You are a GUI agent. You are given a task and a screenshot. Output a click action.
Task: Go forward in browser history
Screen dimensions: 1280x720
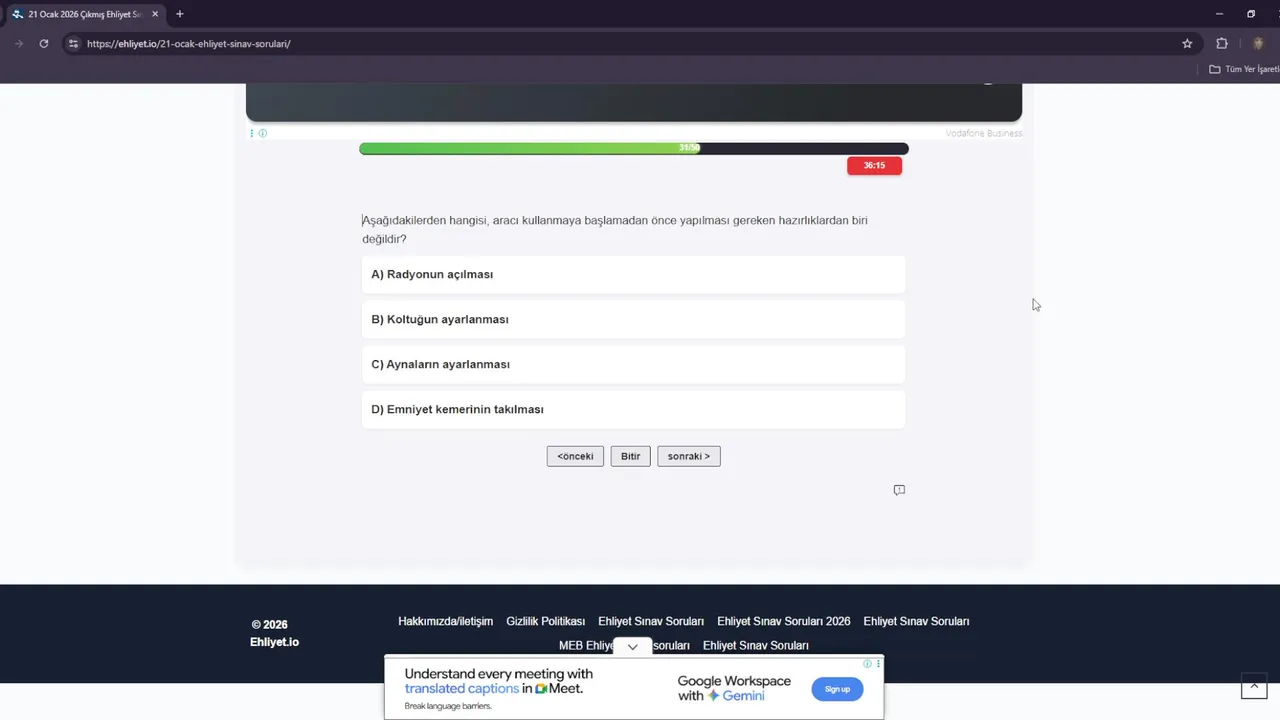pyautogui.click(x=18, y=44)
